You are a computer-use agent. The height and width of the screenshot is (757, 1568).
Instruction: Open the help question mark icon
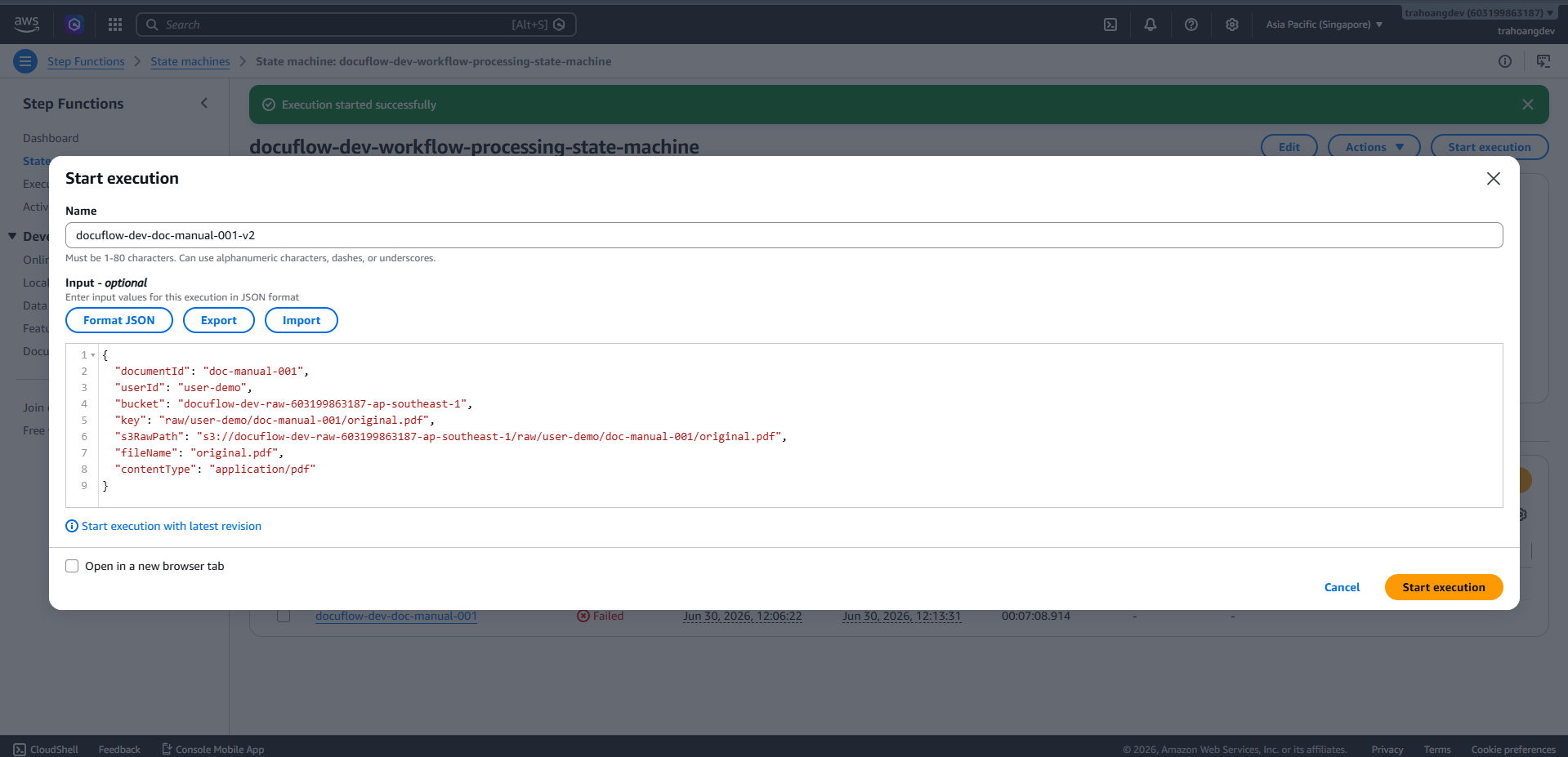(x=1191, y=24)
